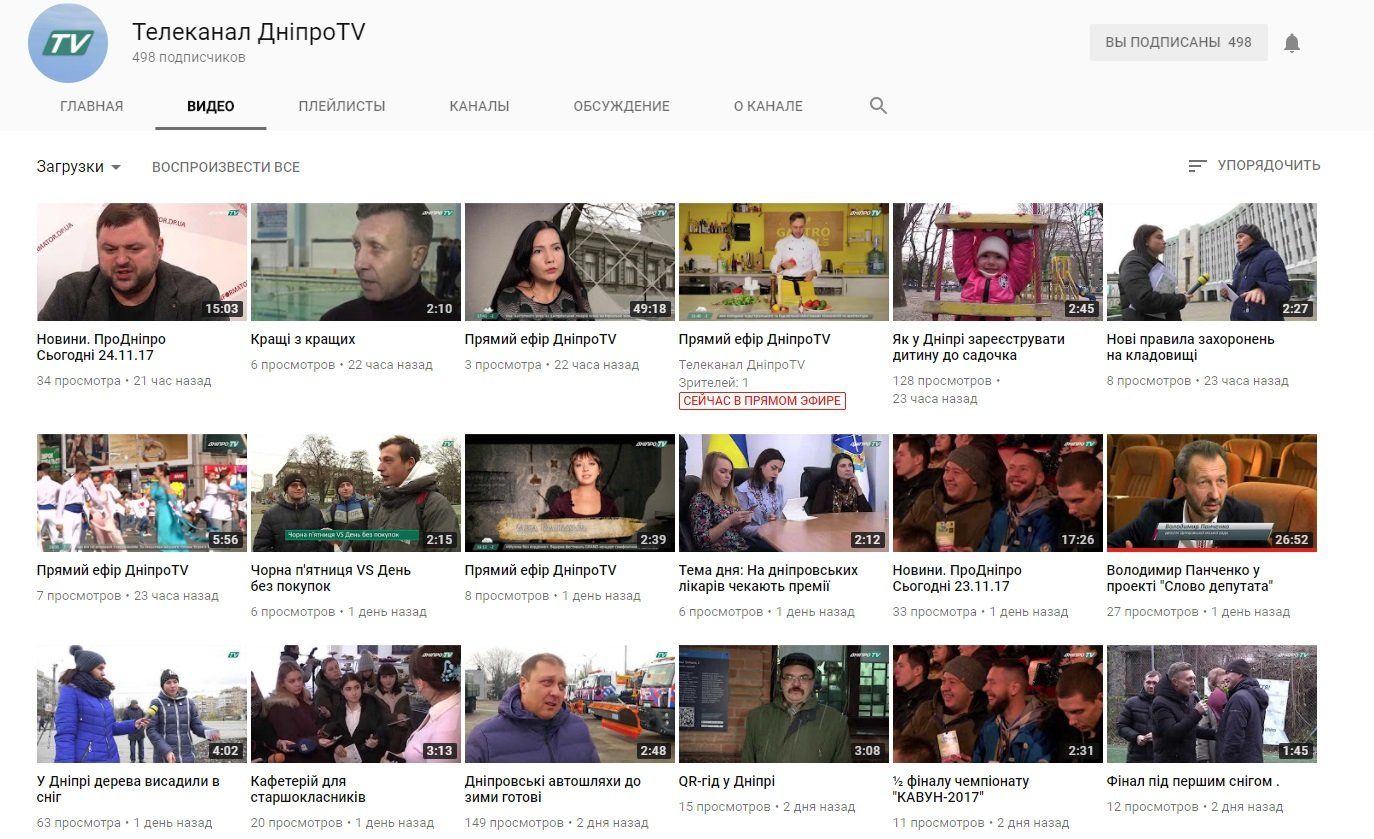The height and width of the screenshot is (839, 1374).
Task: Open QR-гід у Дніпрі video thumbnail
Action: (783, 704)
